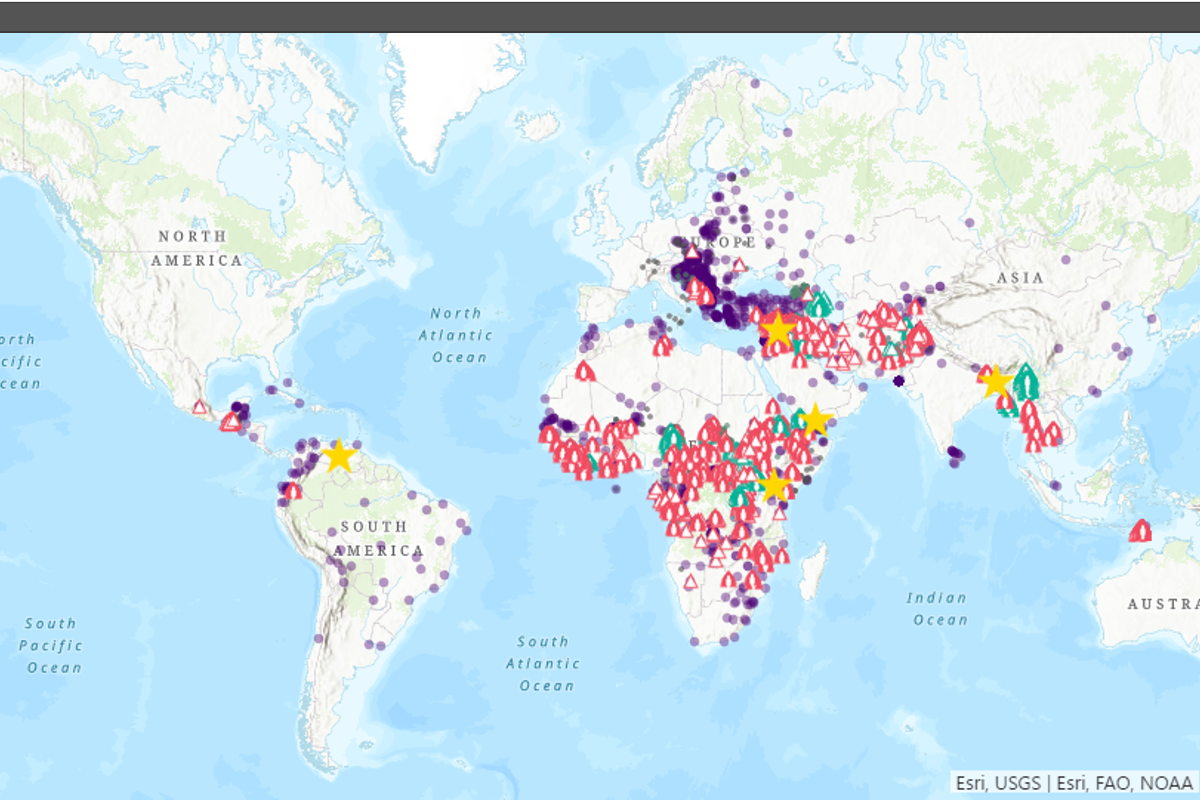Click the purple dot cluster near Sri Lanka
1200x800 pixels.
pos(956,455)
